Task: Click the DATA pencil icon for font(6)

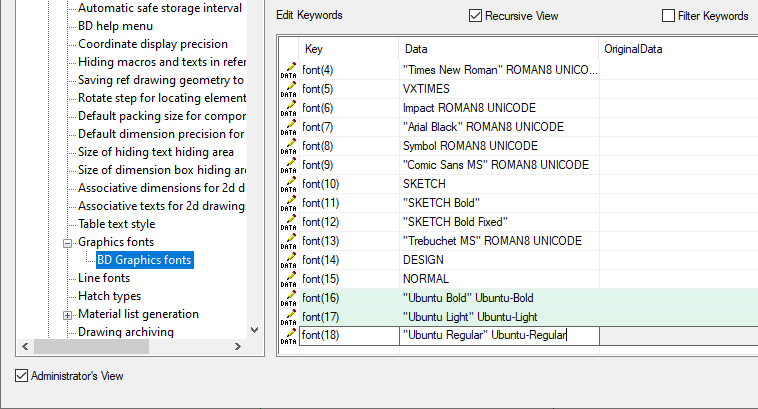Action: pyautogui.click(x=288, y=108)
